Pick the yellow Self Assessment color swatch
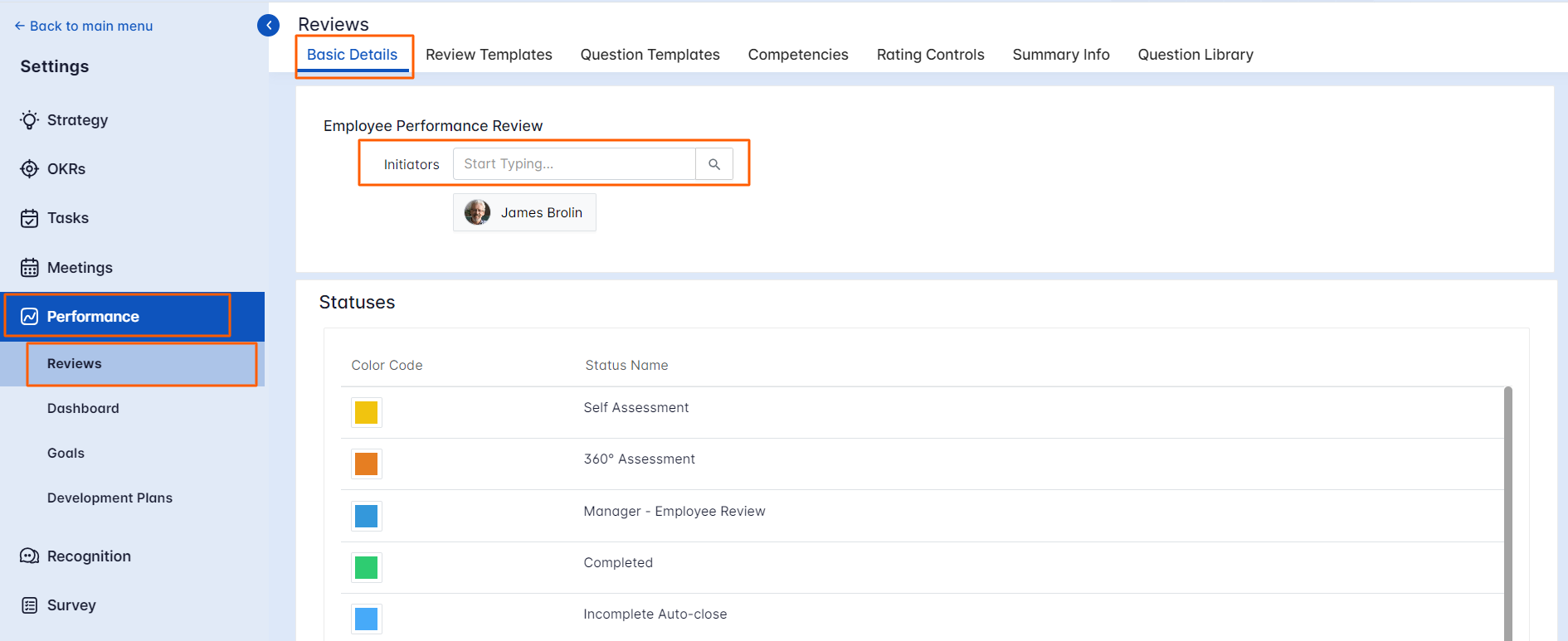 pyautogui.click(x=366, y=412)
